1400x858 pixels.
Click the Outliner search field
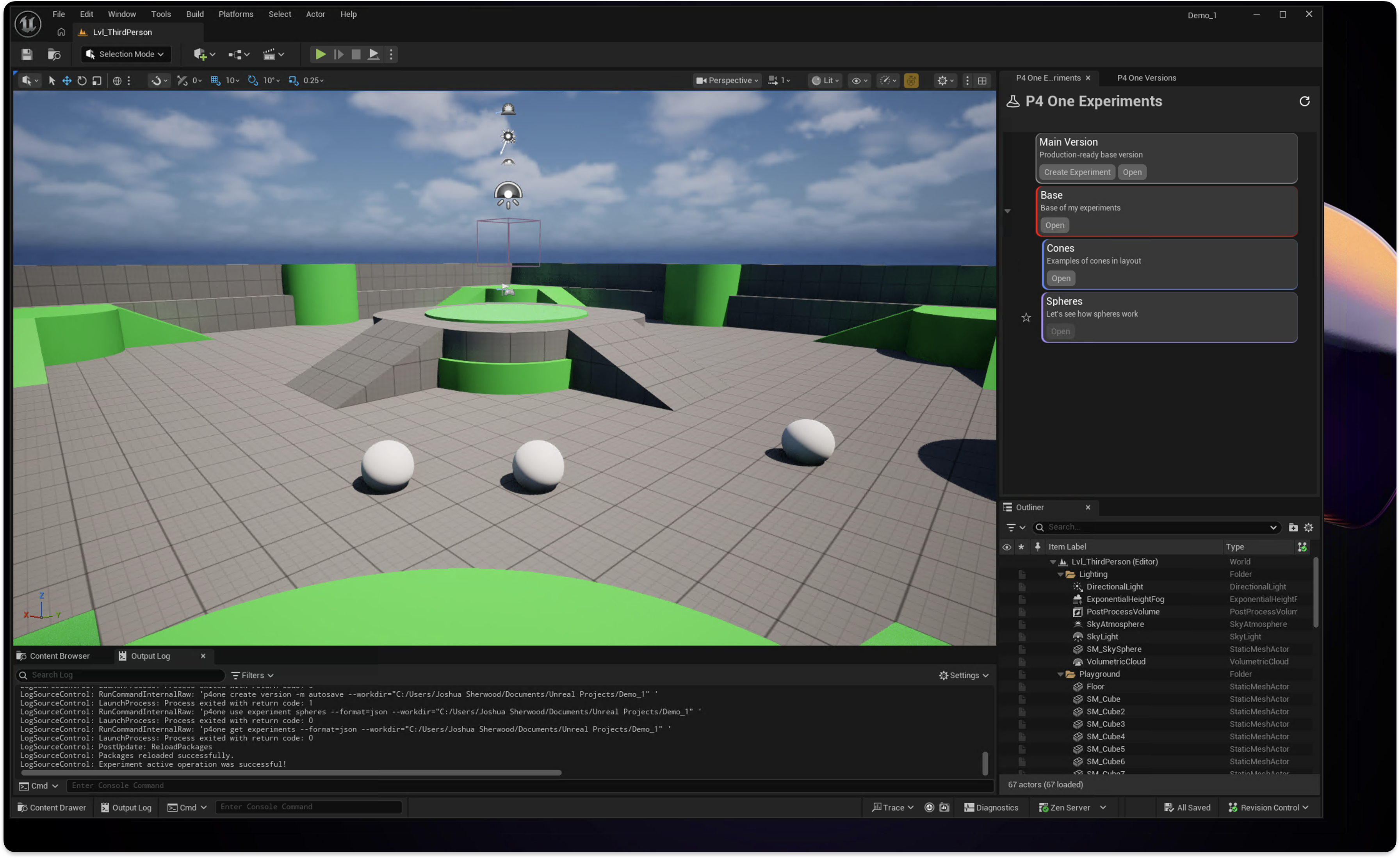[x=1157, y=527]
